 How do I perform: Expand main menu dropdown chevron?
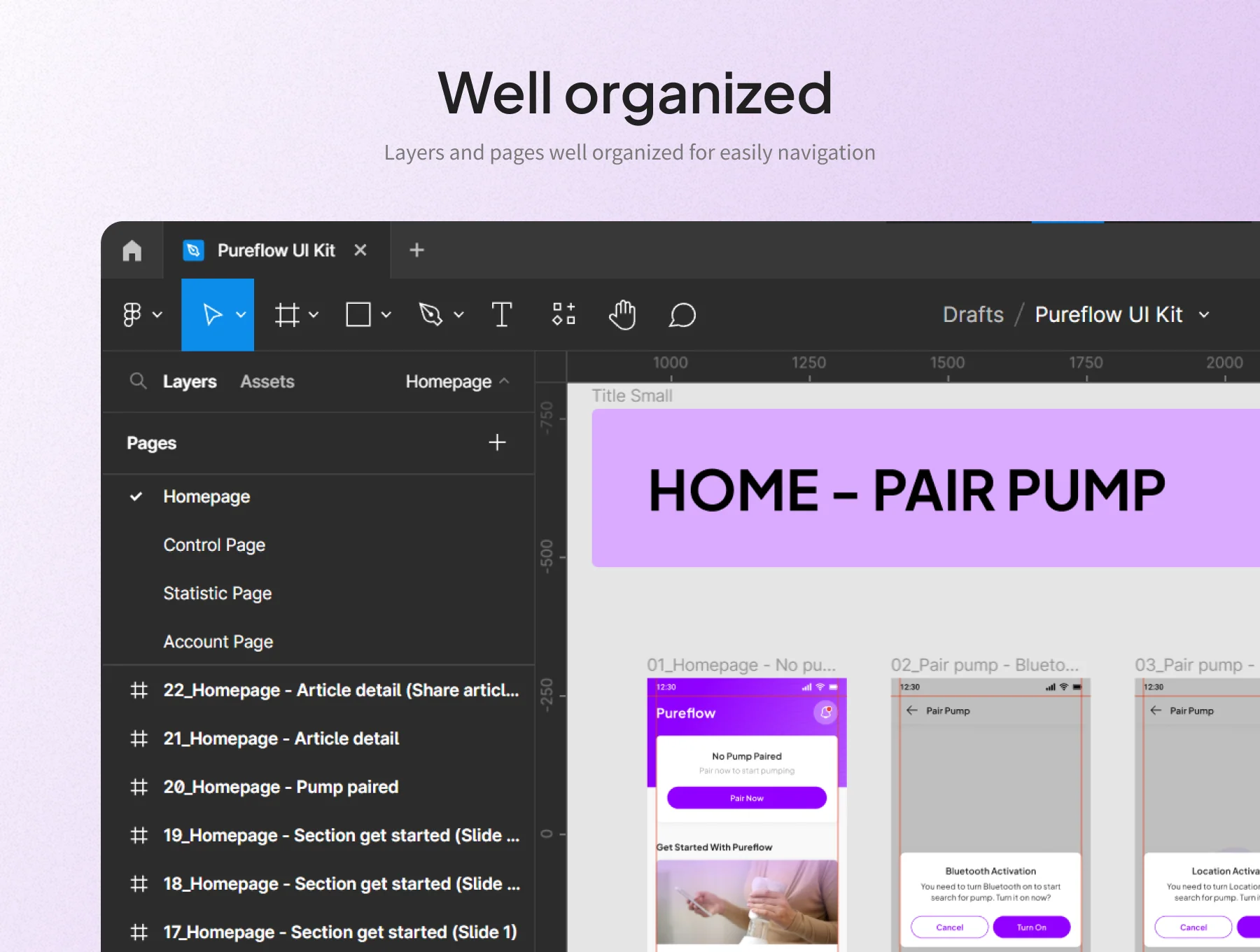click(x=157, y=315)
